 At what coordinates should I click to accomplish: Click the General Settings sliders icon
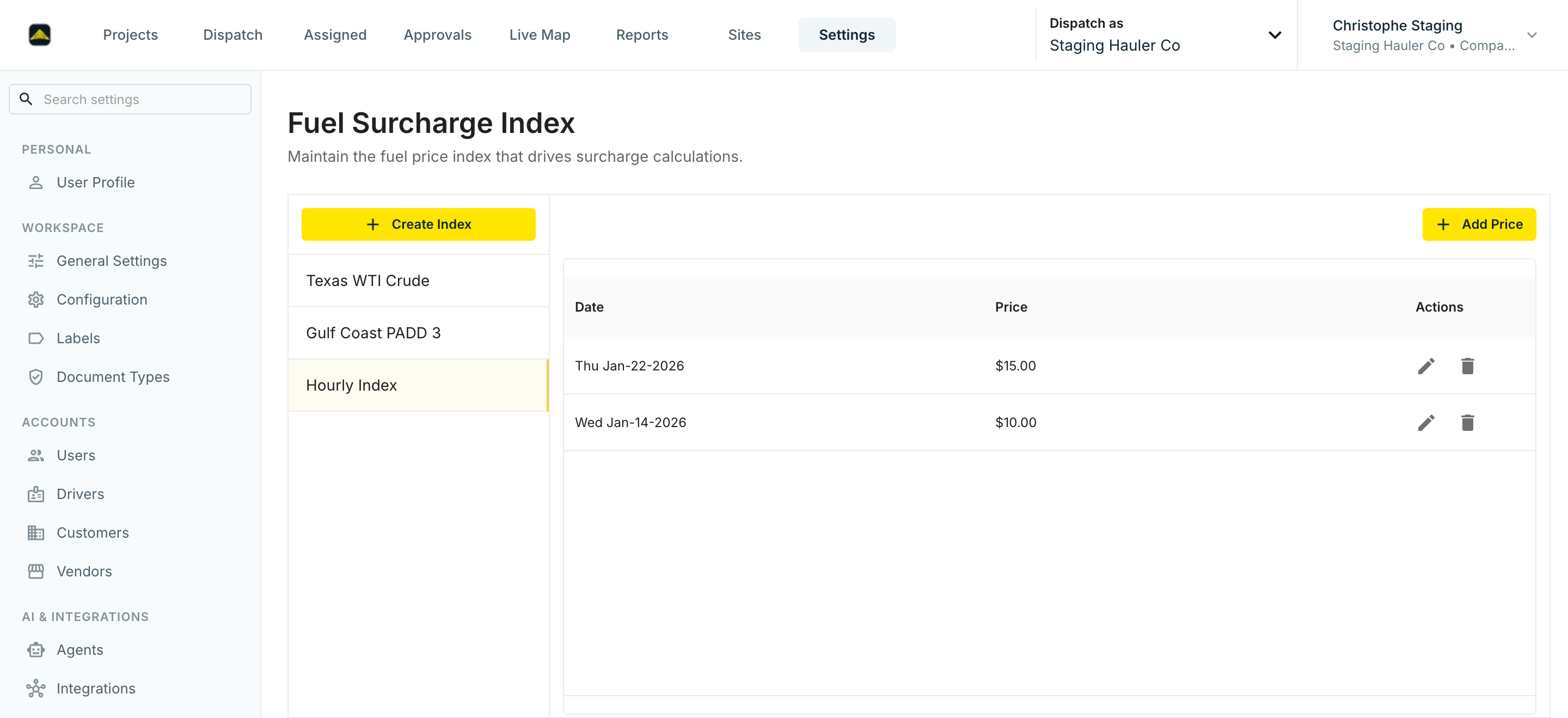(36, 261)
